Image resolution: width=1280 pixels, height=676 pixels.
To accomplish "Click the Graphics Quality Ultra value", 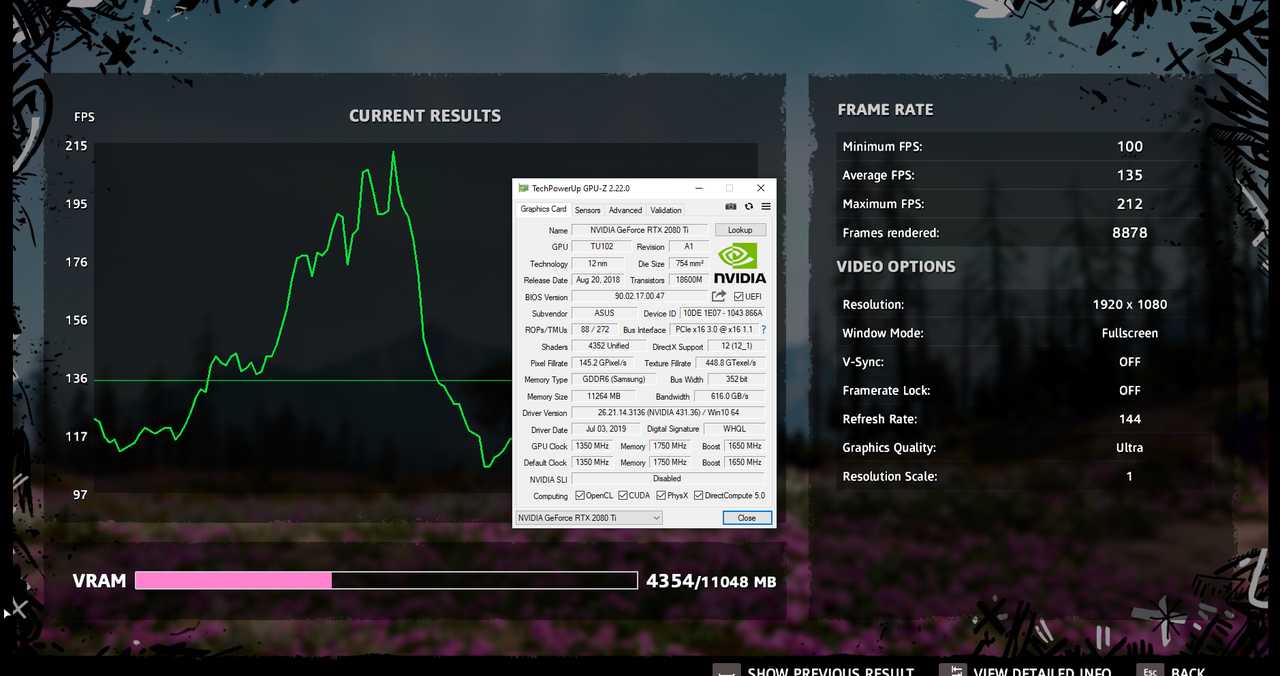I will pos(1130,448).
